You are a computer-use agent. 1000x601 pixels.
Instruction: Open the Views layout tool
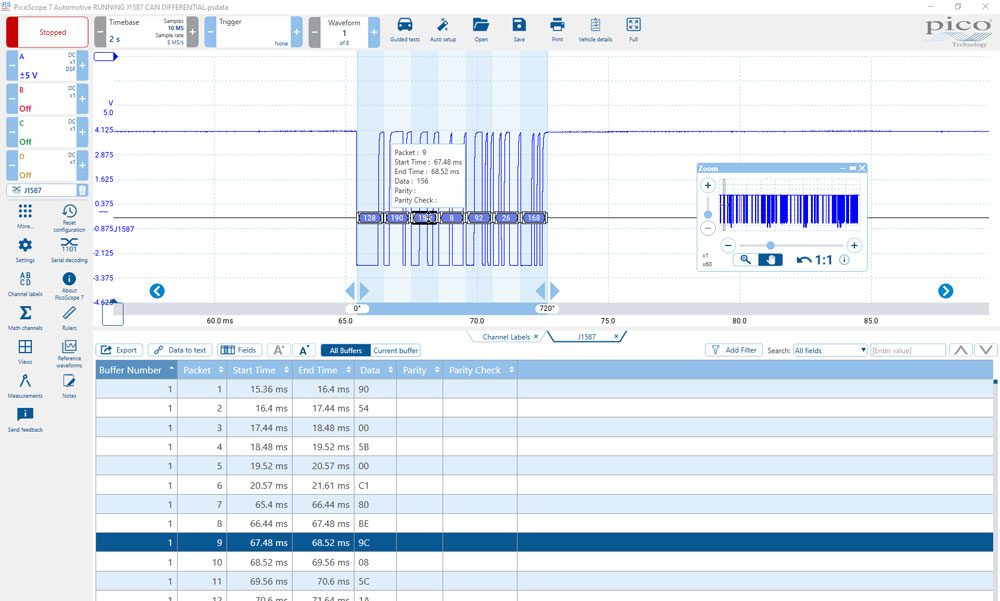[25, 352]
